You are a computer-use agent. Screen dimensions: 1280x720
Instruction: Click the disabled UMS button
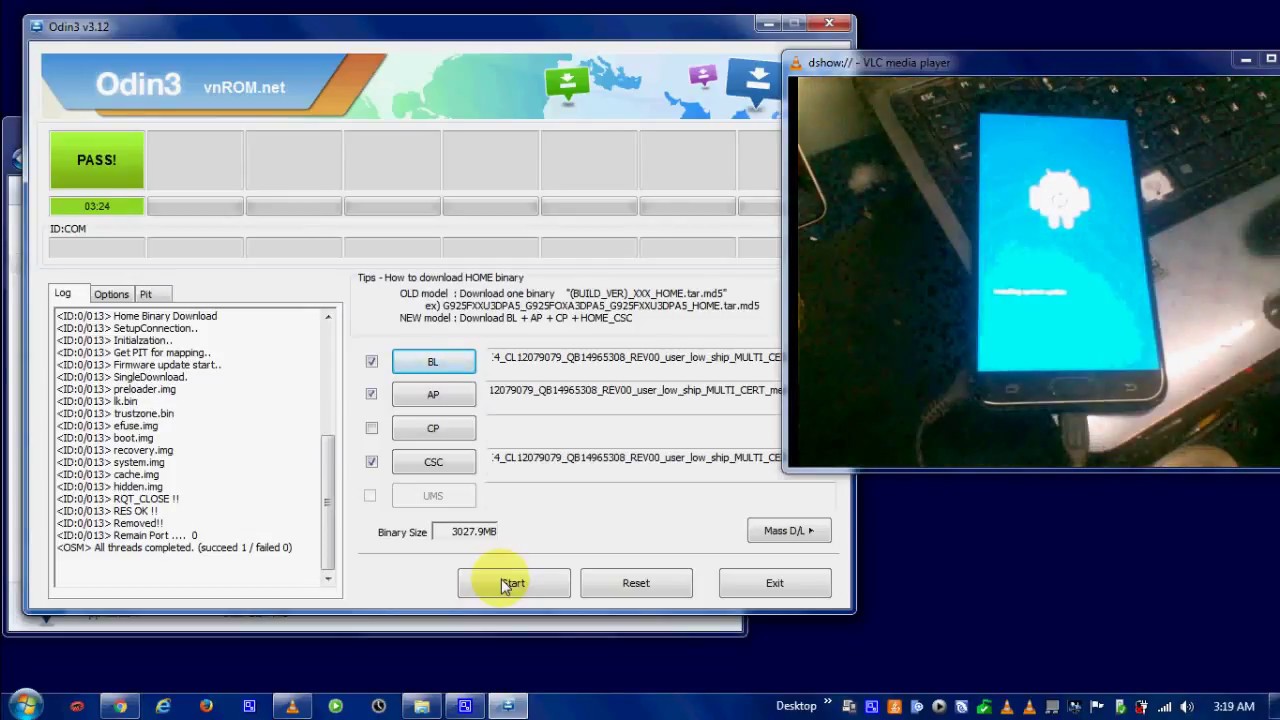[433, 496]
